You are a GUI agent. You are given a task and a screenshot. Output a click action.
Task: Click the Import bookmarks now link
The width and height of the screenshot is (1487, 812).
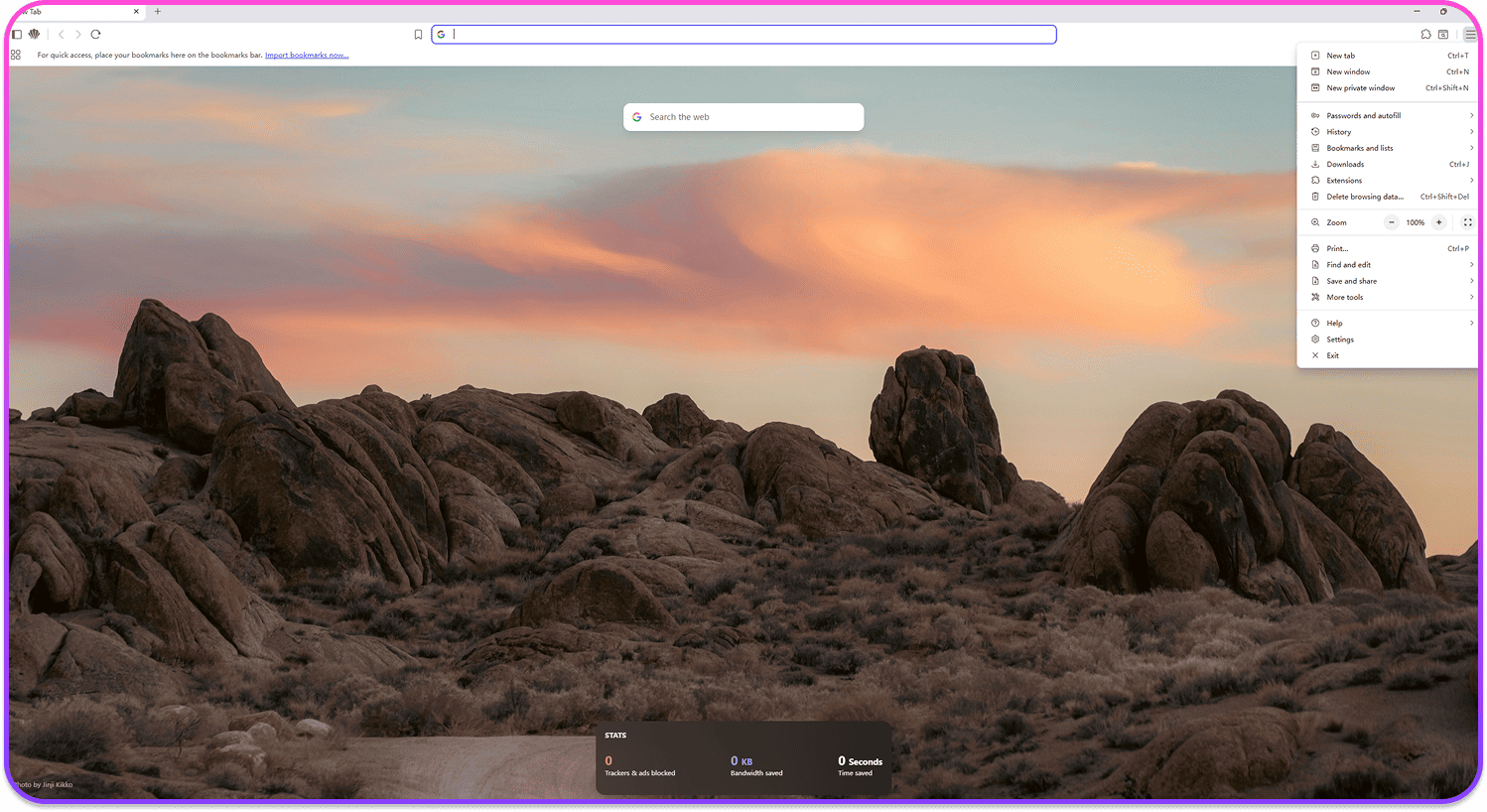[307, 56]
